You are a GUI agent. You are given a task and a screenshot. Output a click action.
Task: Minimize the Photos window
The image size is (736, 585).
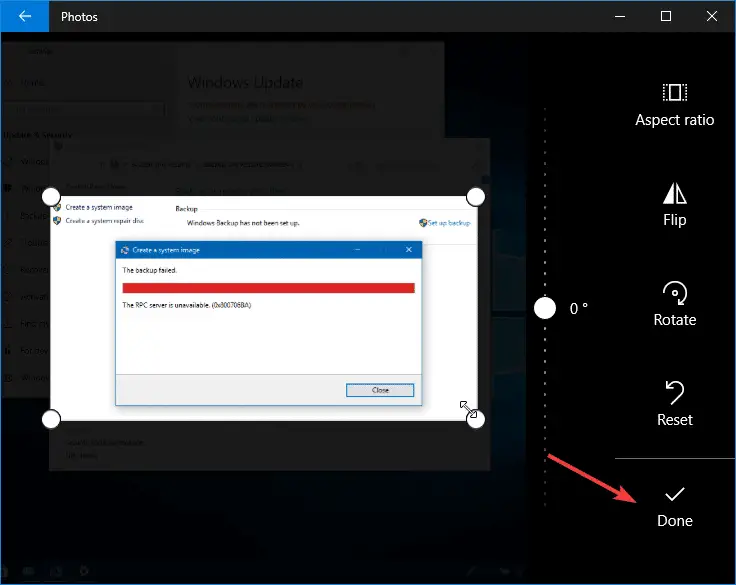tap(620, 16)
